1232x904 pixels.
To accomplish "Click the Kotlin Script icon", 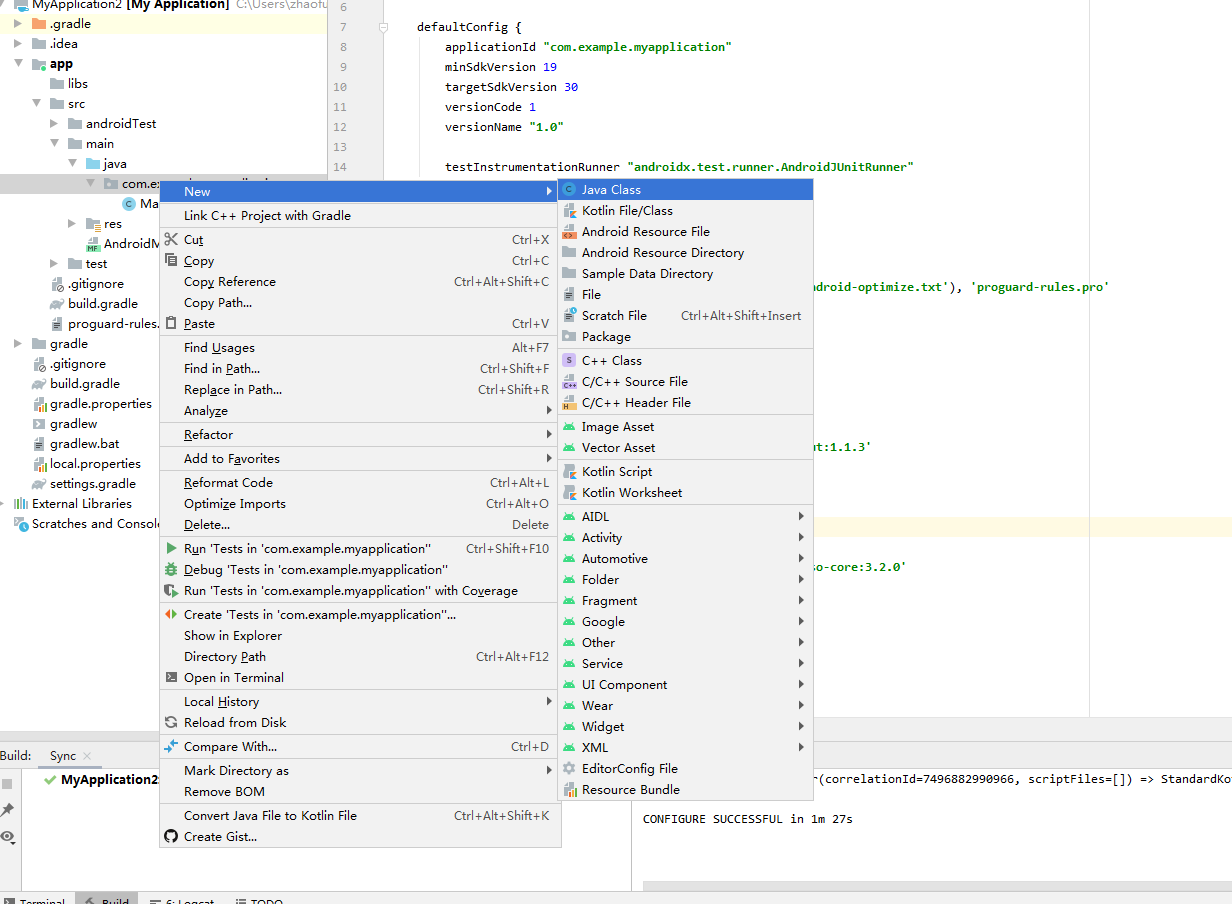I will coord(569,471).
